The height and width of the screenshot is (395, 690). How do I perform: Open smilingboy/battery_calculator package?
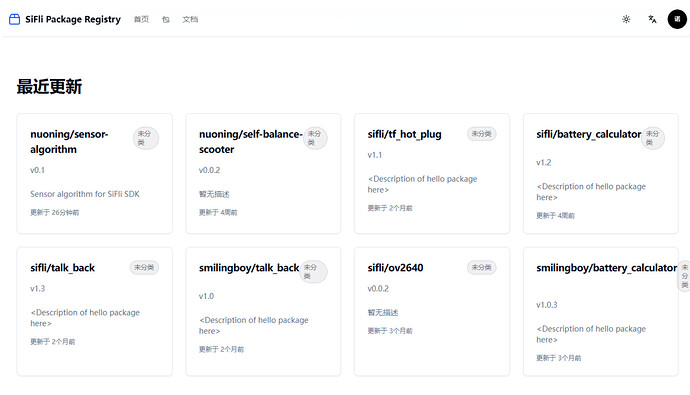(606, 268)
